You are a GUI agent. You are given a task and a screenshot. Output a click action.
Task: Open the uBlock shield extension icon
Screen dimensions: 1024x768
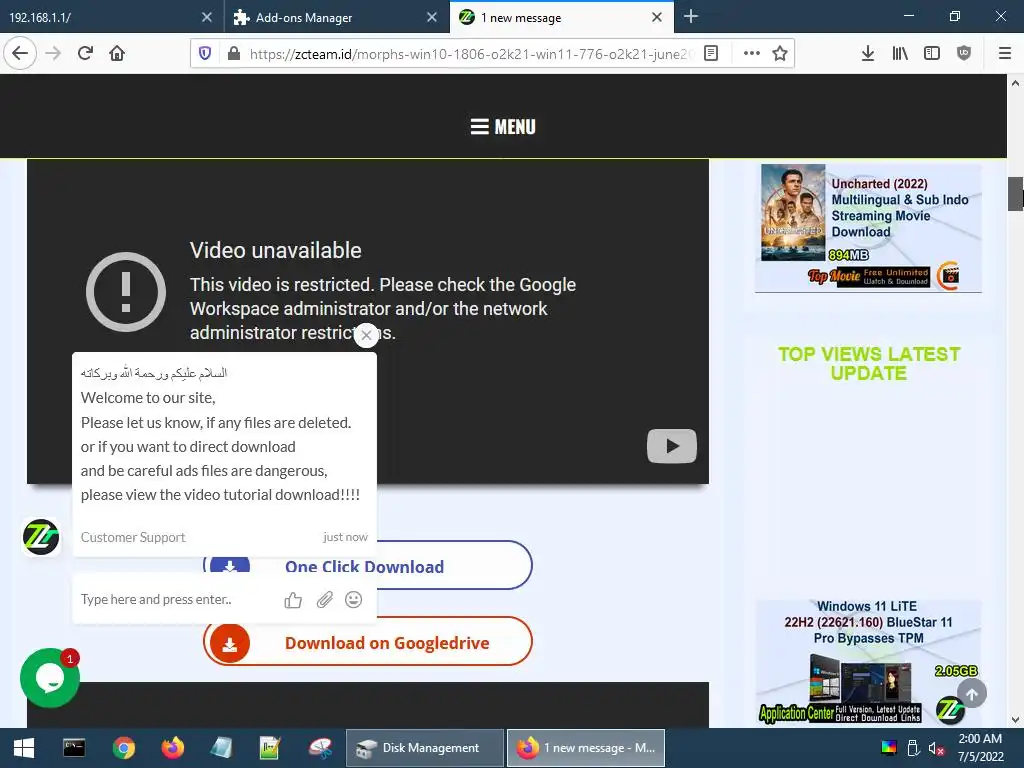(x=964, y=54)
